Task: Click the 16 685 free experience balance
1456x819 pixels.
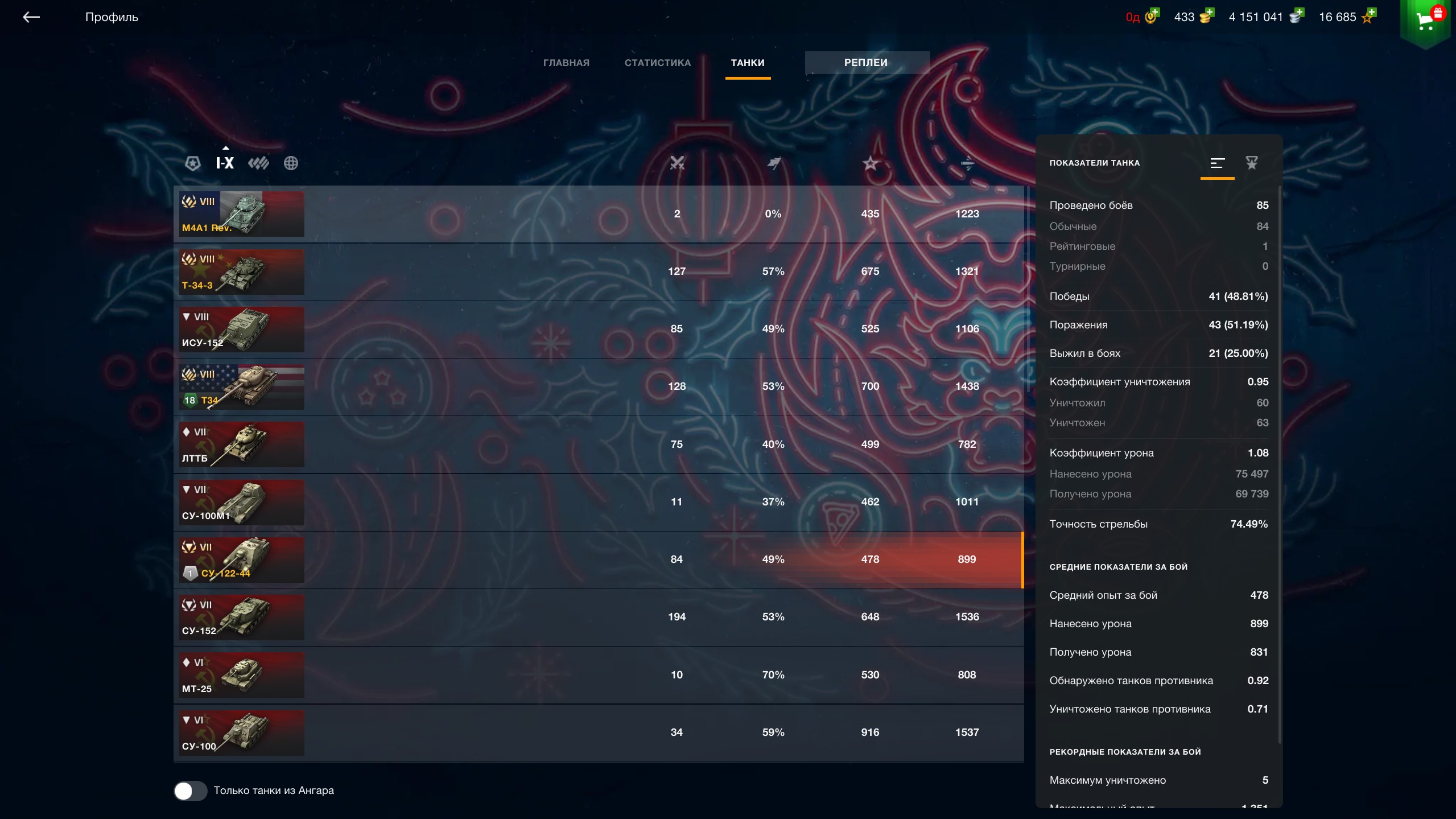Action: (1338, 17)
